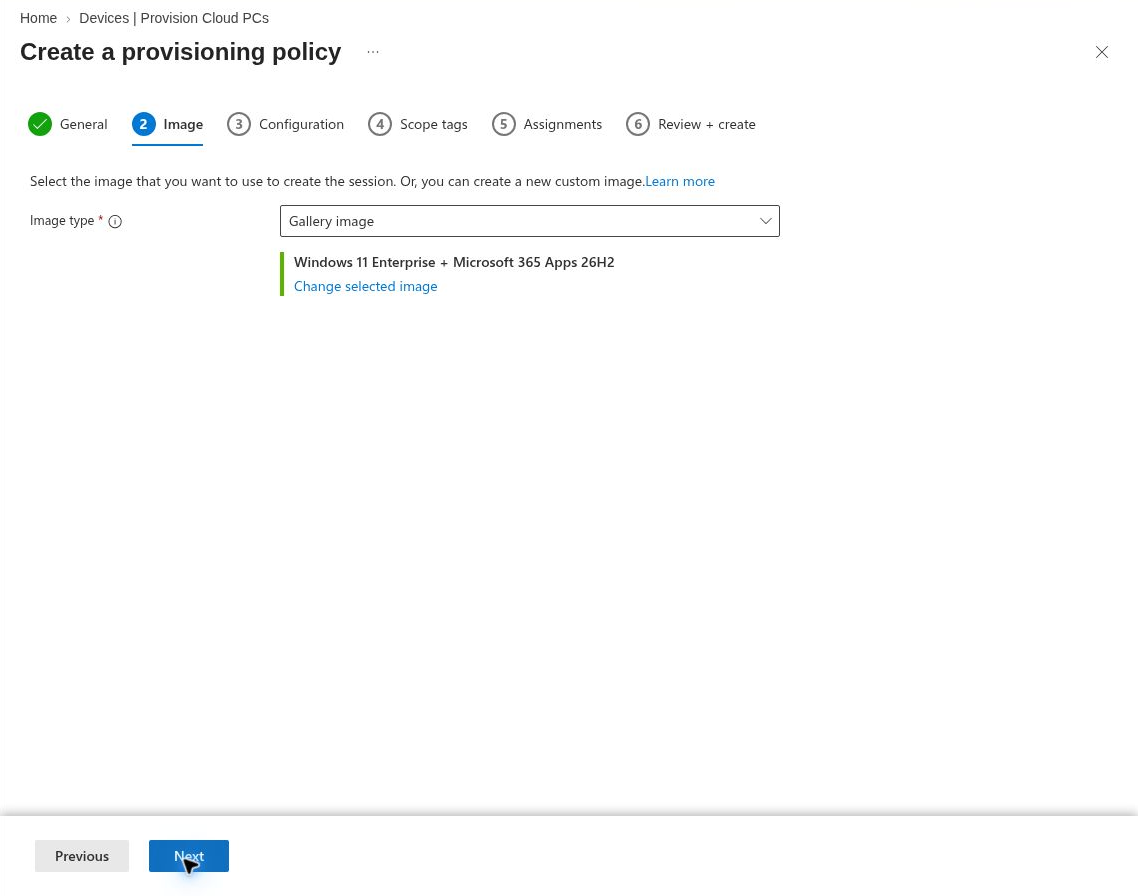This screenshot has width=1138, height=896.
Task: Open the Scope tags step tab
Action: (417, 124)
